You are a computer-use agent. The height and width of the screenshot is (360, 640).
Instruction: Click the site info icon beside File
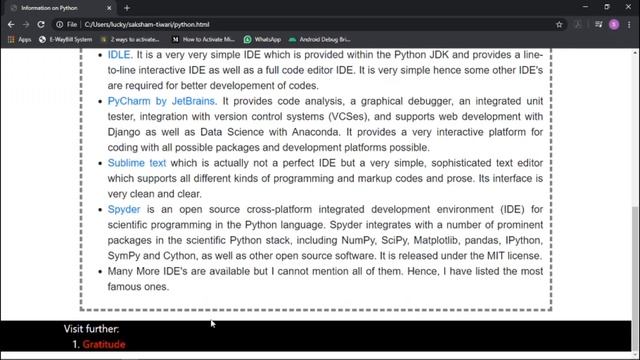(x=60, y=24)
